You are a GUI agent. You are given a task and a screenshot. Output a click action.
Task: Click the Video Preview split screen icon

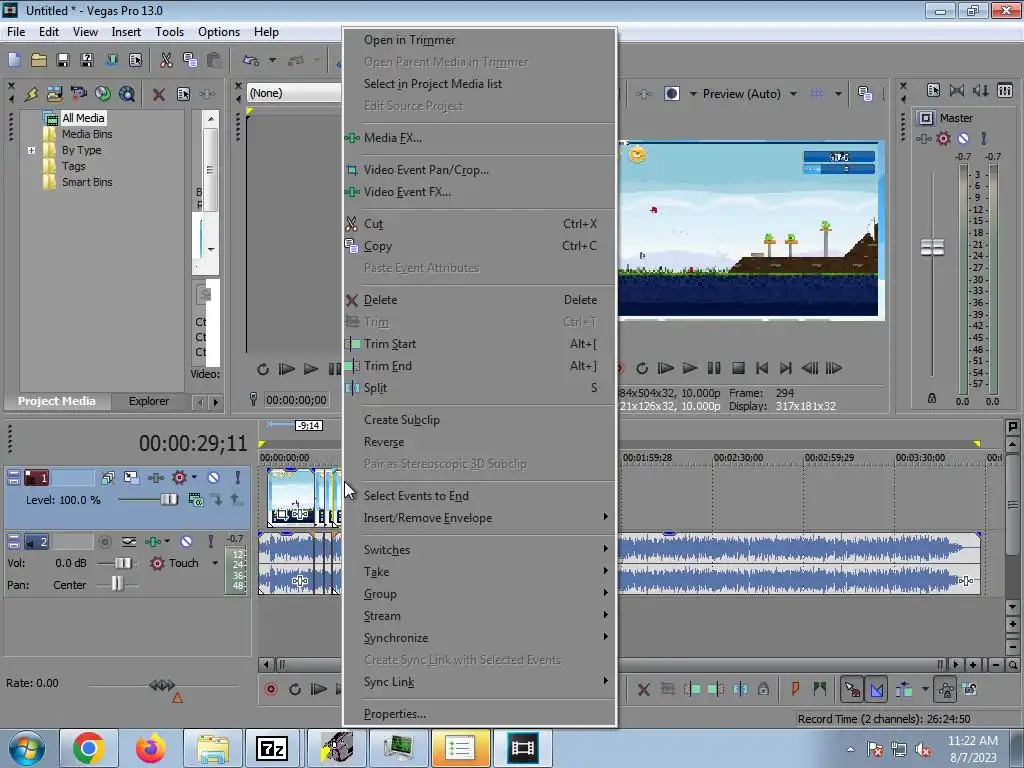(671, 93)
